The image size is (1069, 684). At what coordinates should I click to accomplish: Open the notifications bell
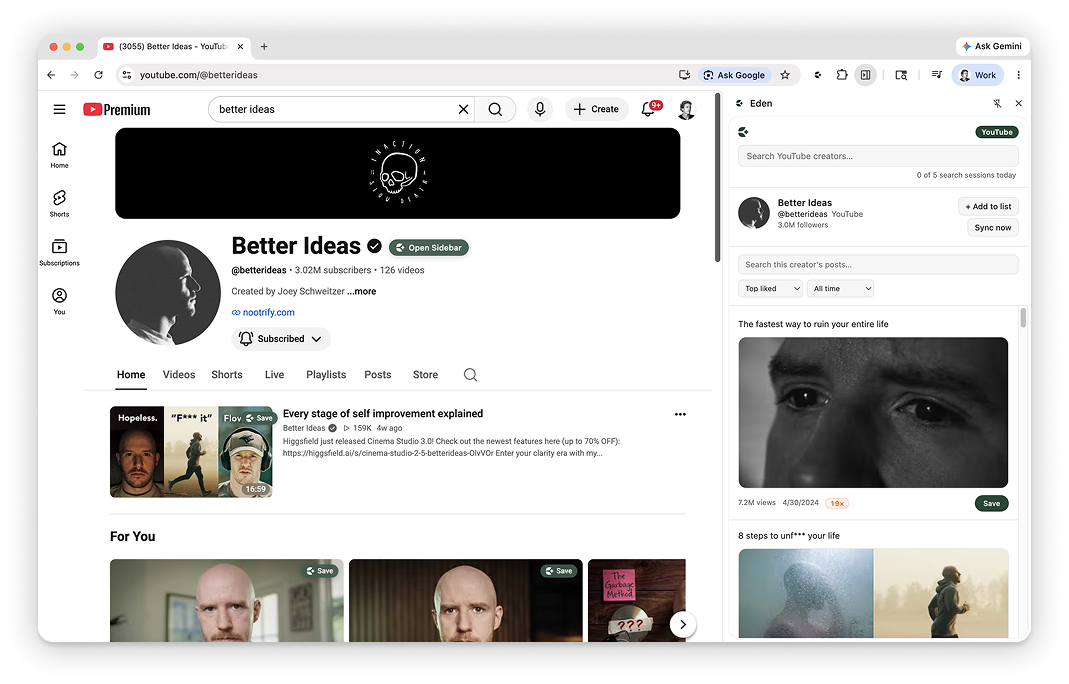tap(649, 109)
